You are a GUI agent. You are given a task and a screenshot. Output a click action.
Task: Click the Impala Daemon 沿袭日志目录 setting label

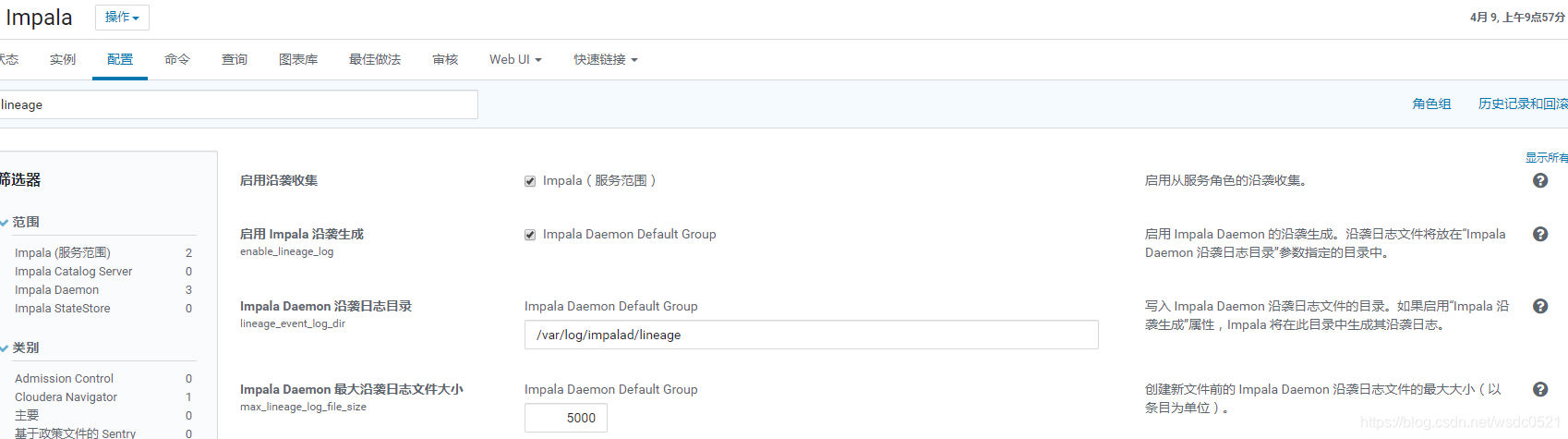[x=326, y=306]
